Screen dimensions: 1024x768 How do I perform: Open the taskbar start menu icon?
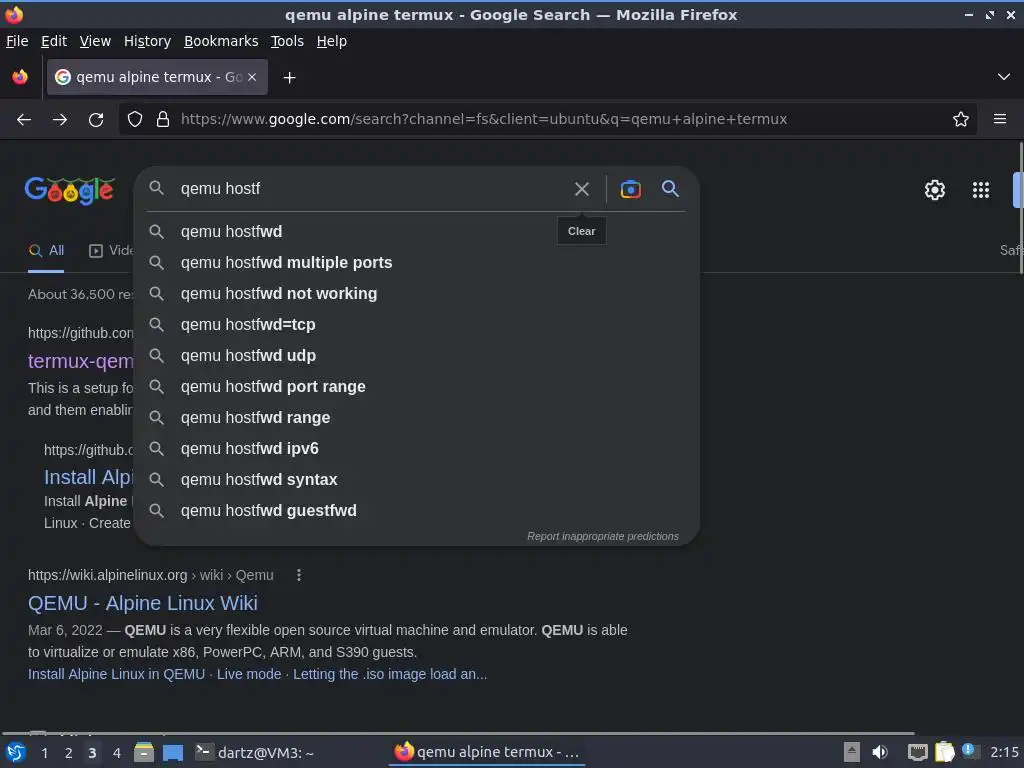click(16, 752)
